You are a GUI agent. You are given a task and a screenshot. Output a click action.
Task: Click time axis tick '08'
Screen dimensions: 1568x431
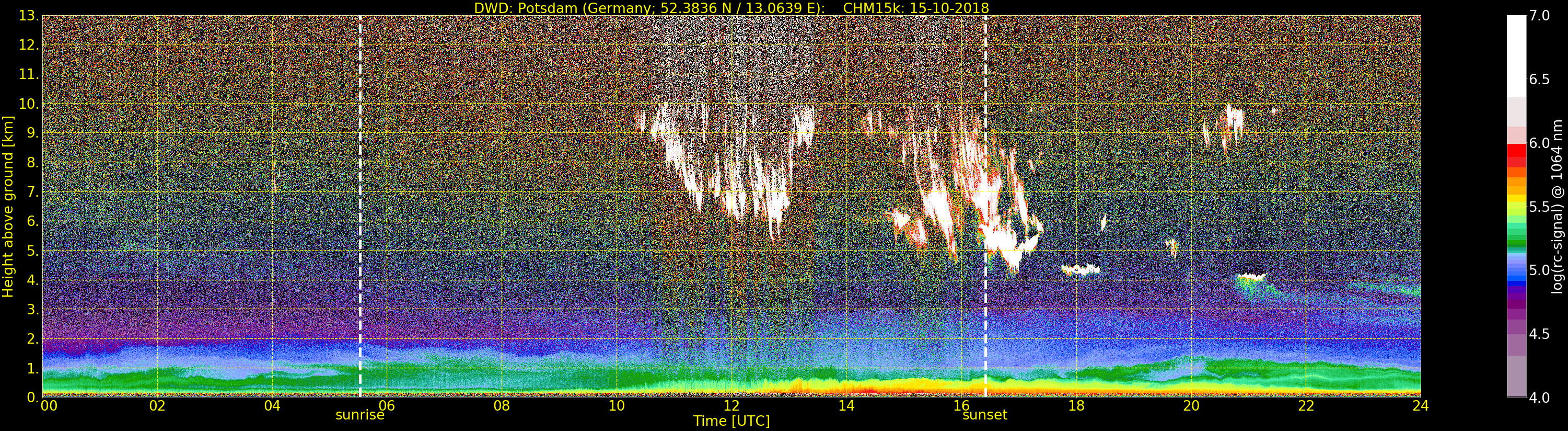(x=502, y=406)
